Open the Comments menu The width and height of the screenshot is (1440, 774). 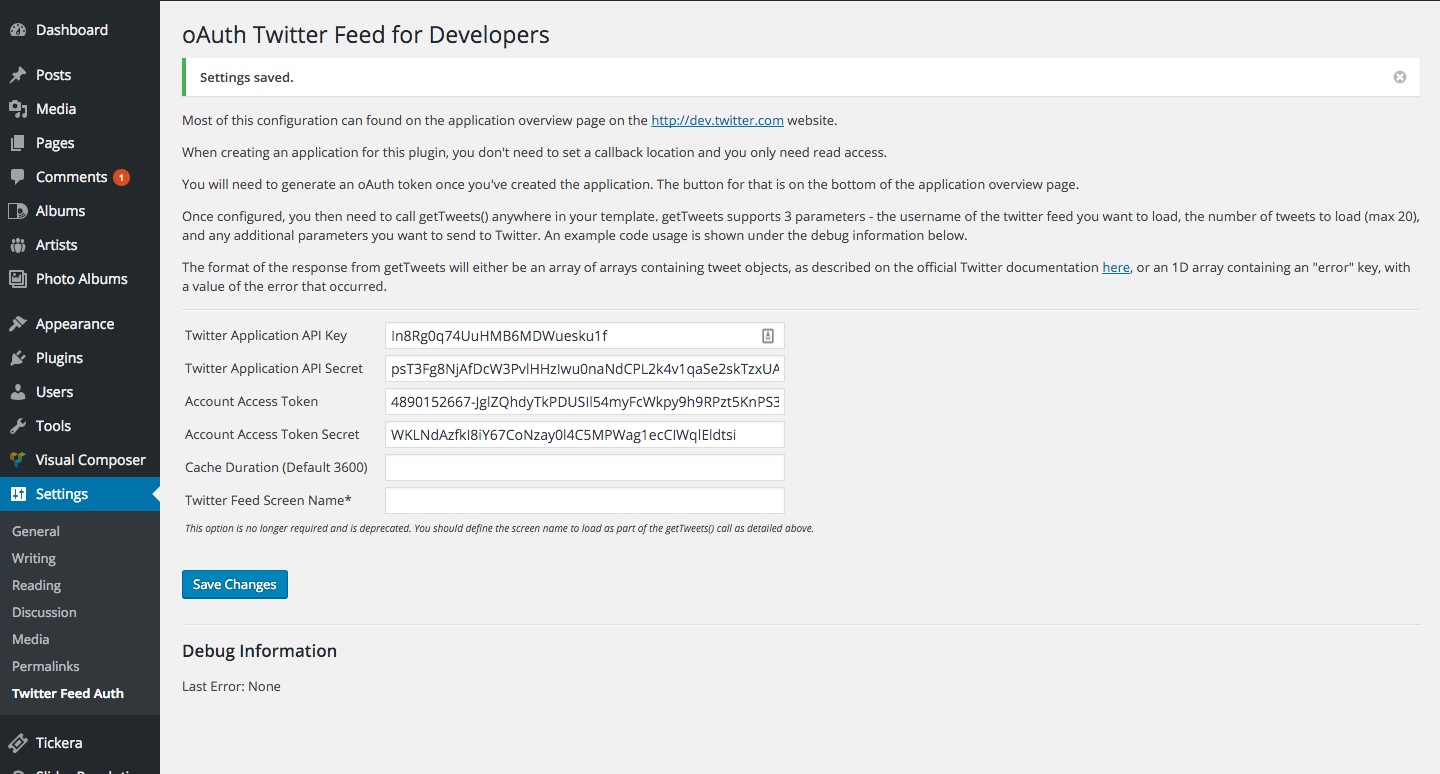click(x=80, y=177)
